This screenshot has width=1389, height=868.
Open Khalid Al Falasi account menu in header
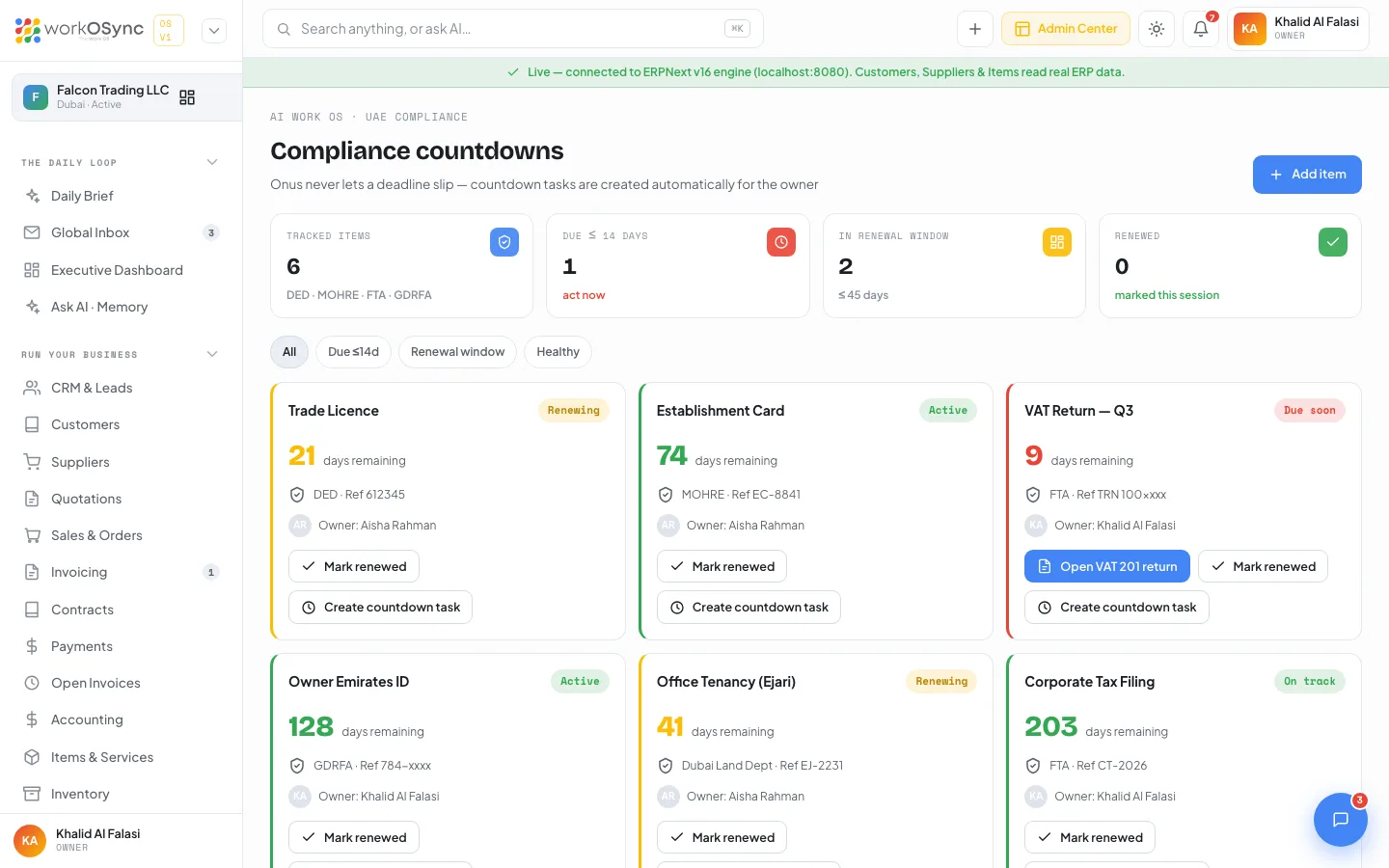[1298, 29]
